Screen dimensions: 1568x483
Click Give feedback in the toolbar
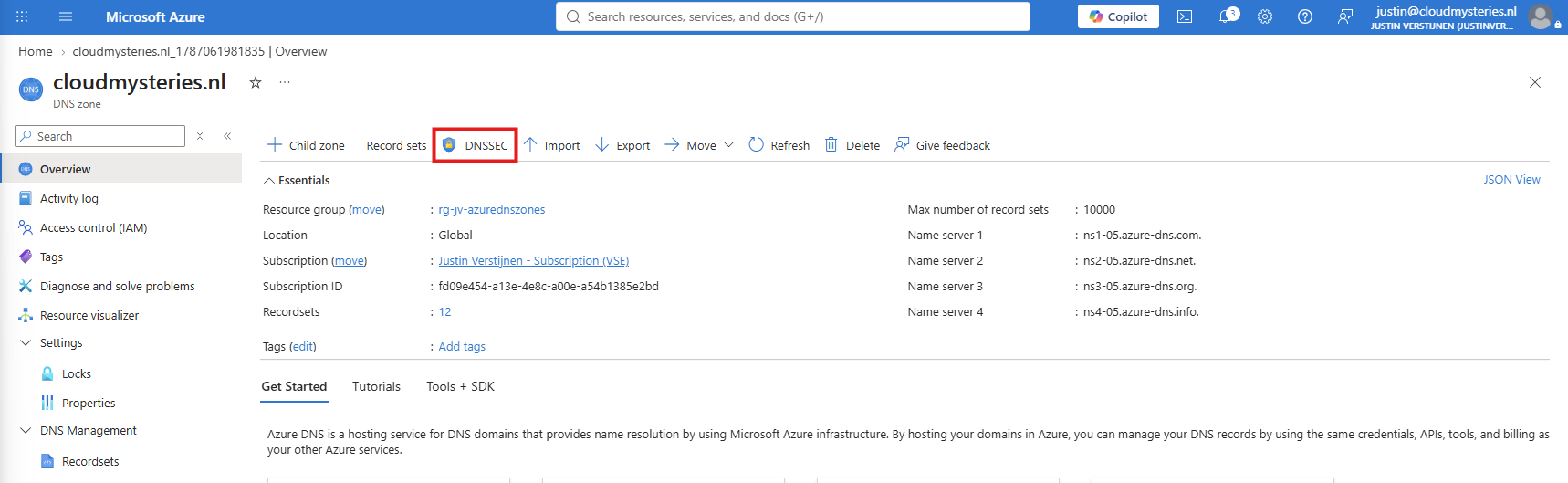tap(942, 145)
